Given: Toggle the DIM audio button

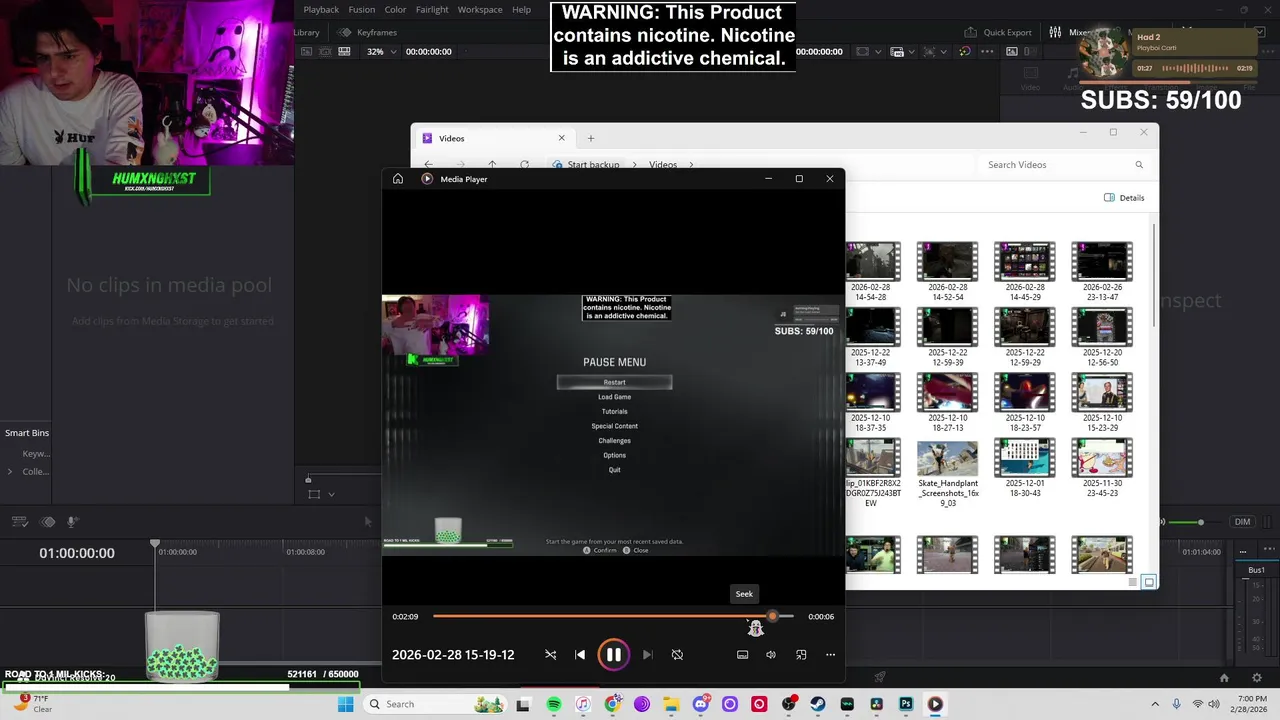Looking at the screenshot, I should pyautogui.click(x=1242, y=522).
